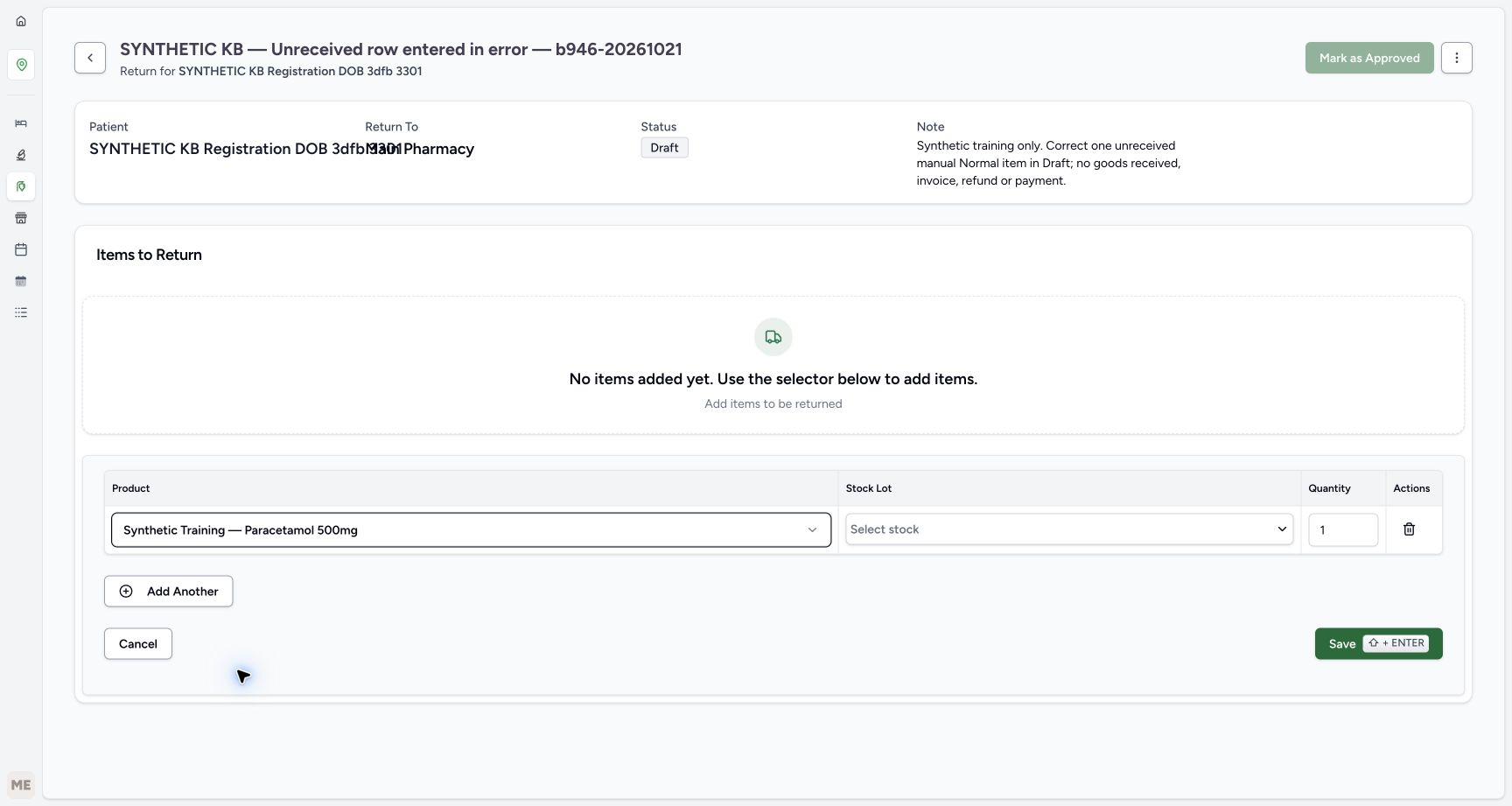
Task: Click the Draft status badge
Action: click(664, 148)
